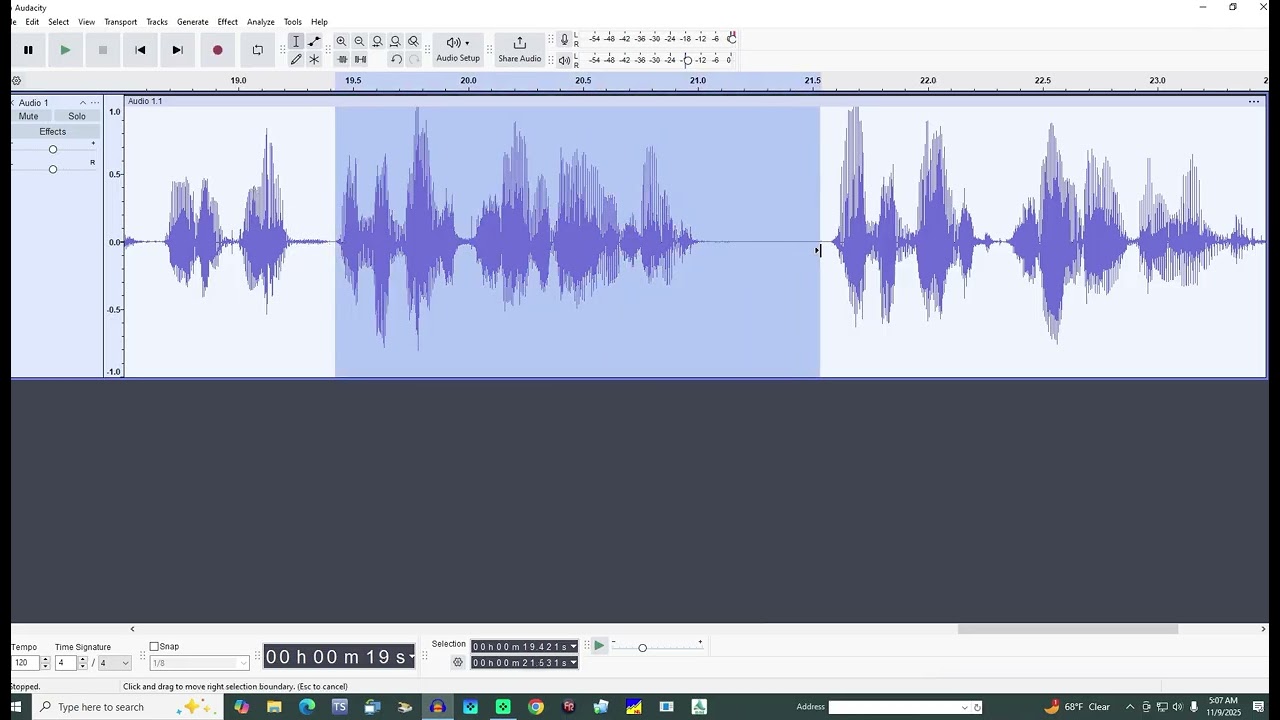Viewport: 1280px width, 720px height.
Task: Open the Audio 1.1 clip options menu
Action: [x=1254, y=101]
